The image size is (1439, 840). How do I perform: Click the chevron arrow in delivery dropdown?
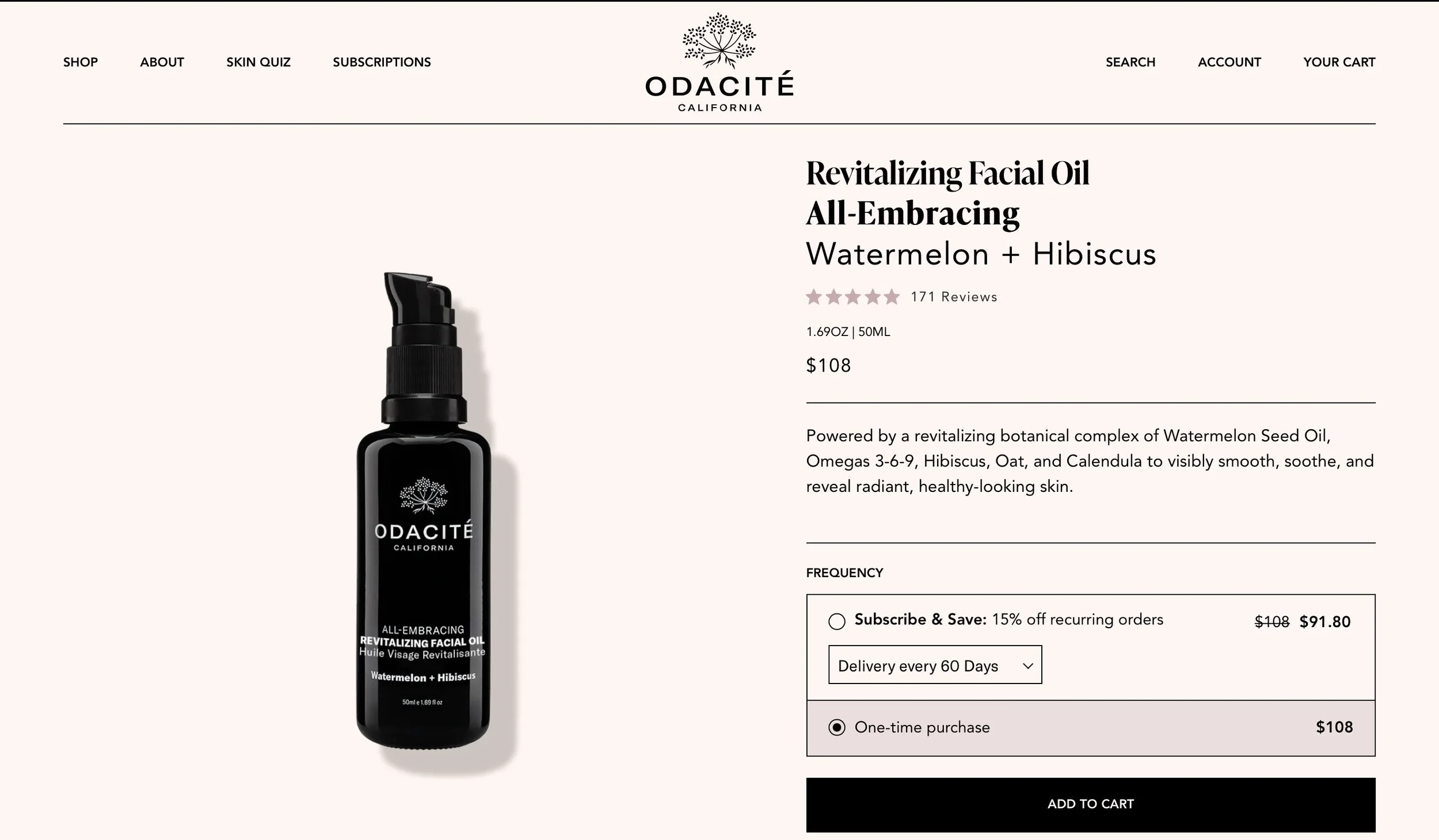point(1027,666)
